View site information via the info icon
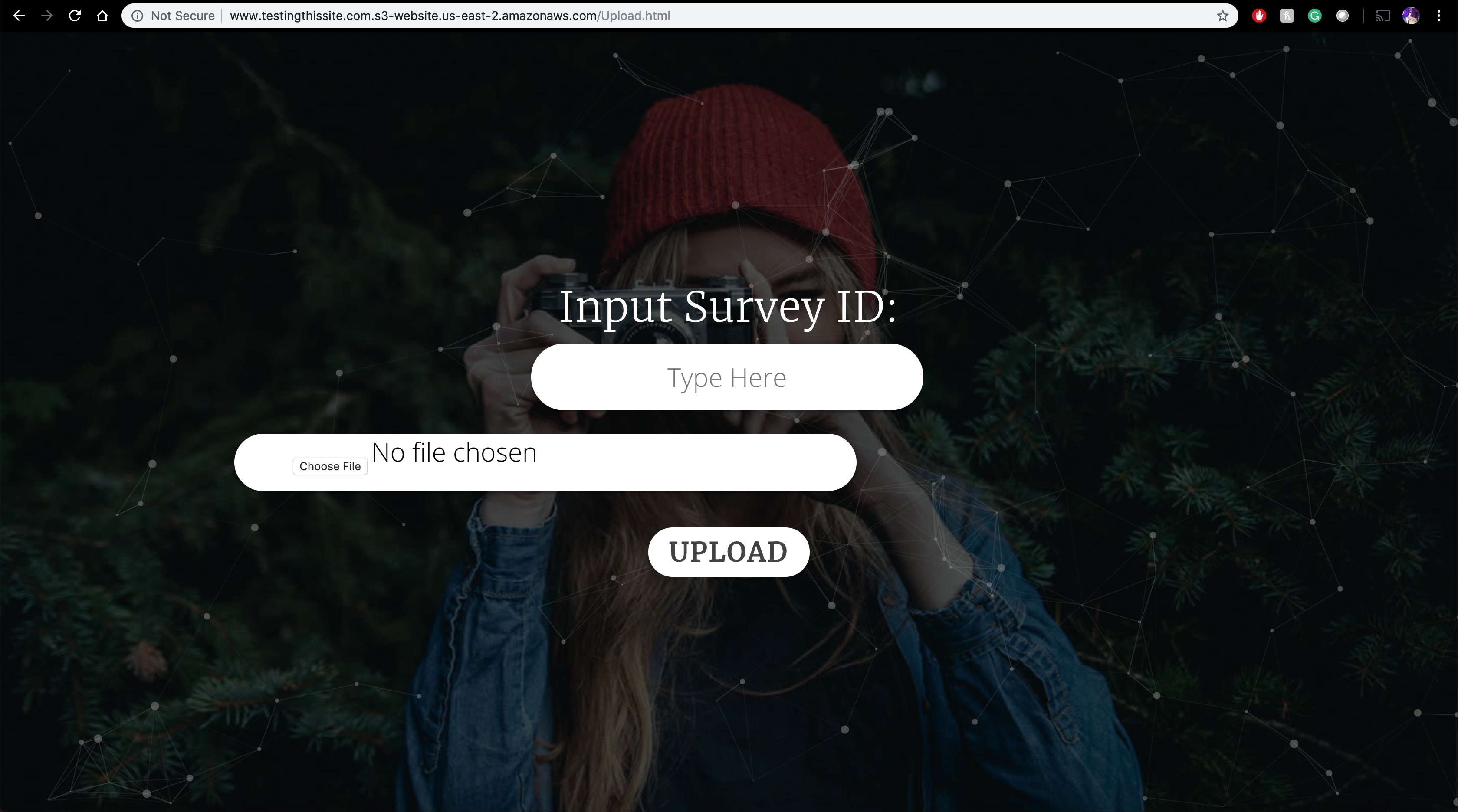 137,16
